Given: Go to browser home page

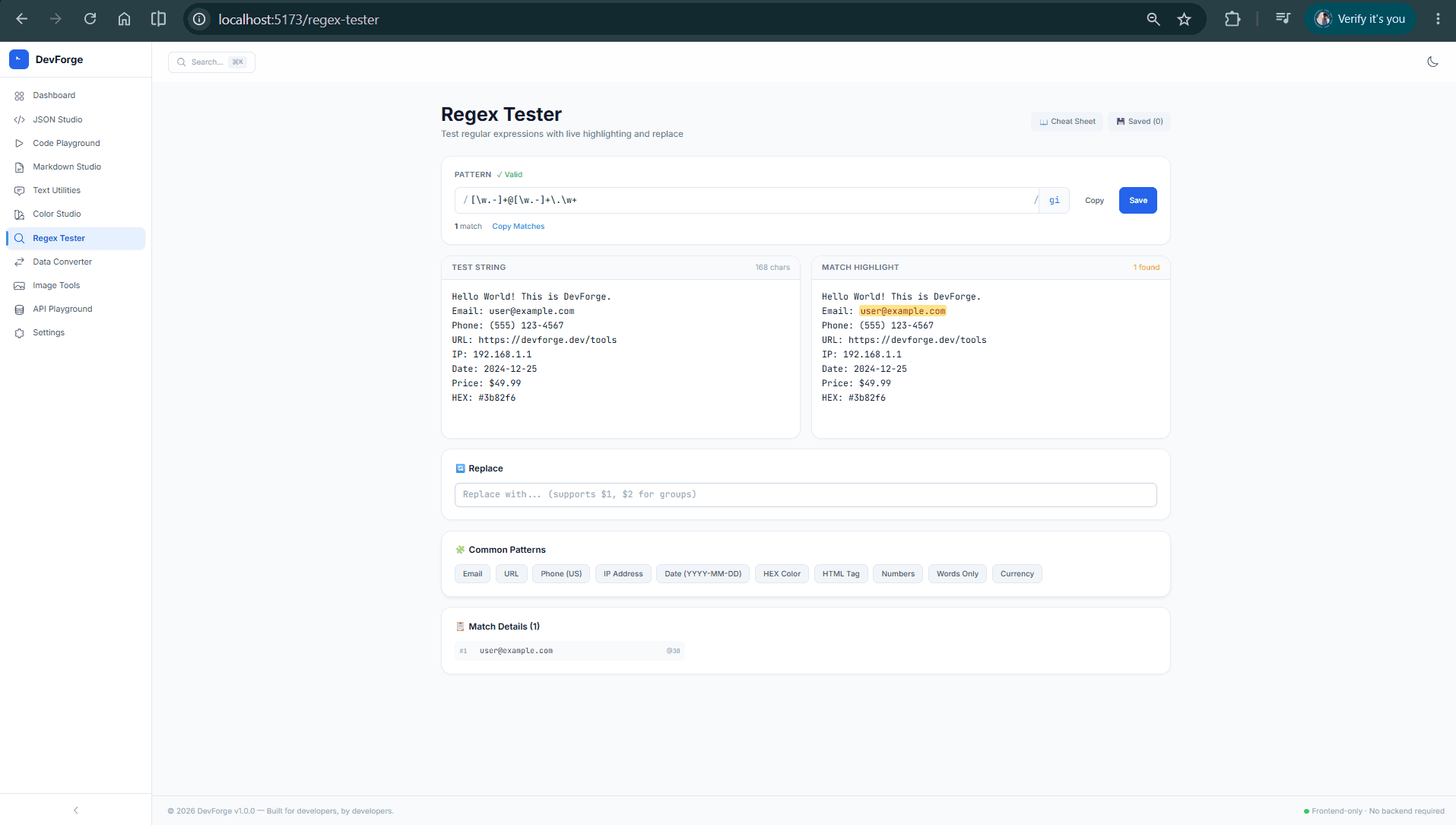Looking at the screenshot, I should 124,19.
